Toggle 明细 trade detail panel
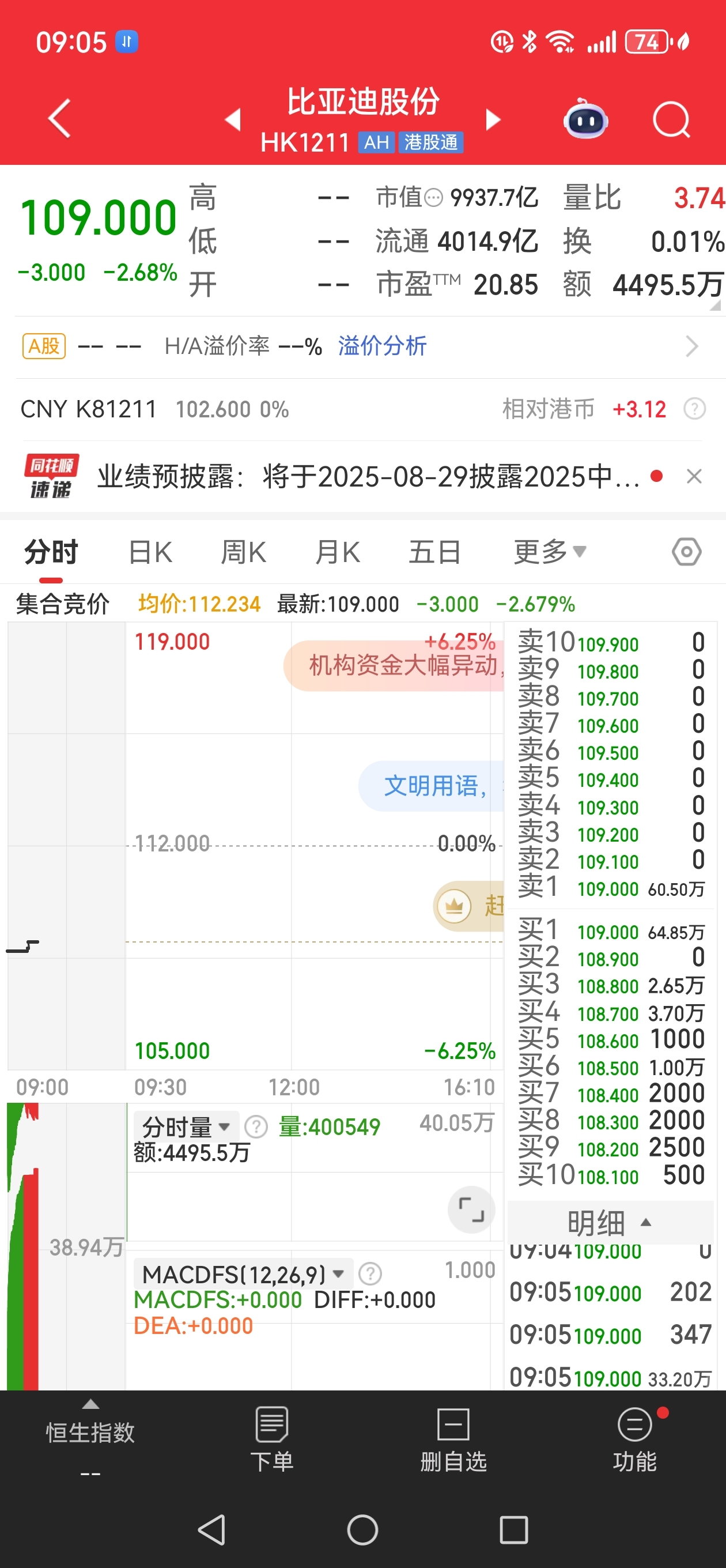The image size is (726, 1568). 610,1222
